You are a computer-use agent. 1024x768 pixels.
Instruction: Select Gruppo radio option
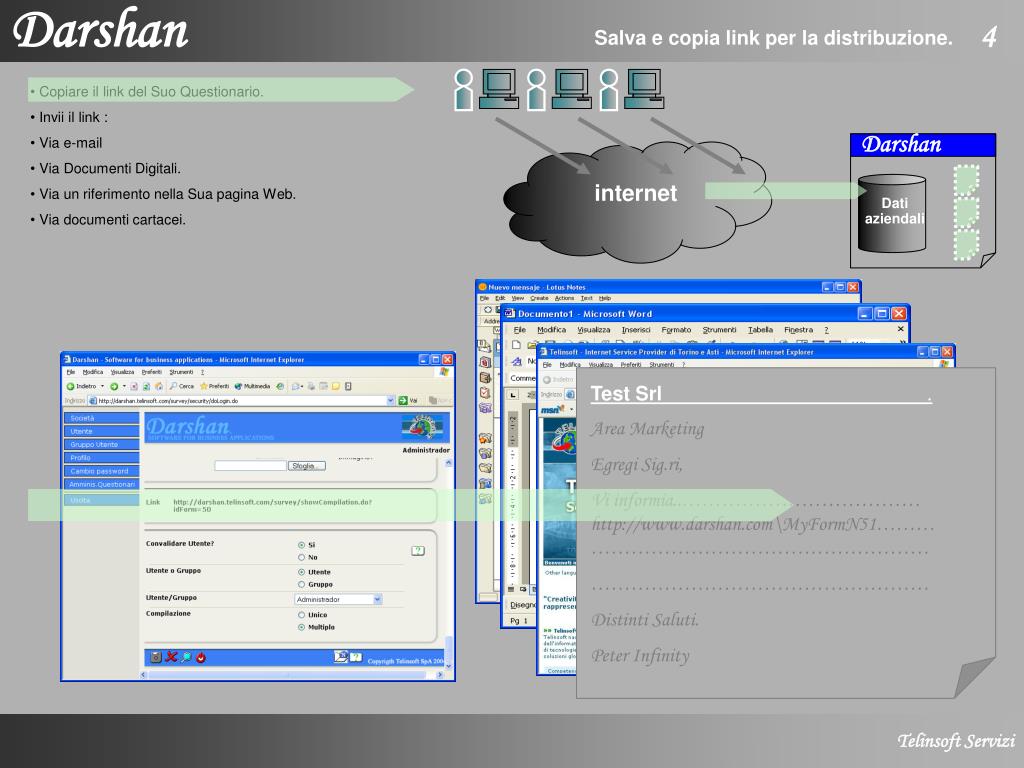(301, 584)
